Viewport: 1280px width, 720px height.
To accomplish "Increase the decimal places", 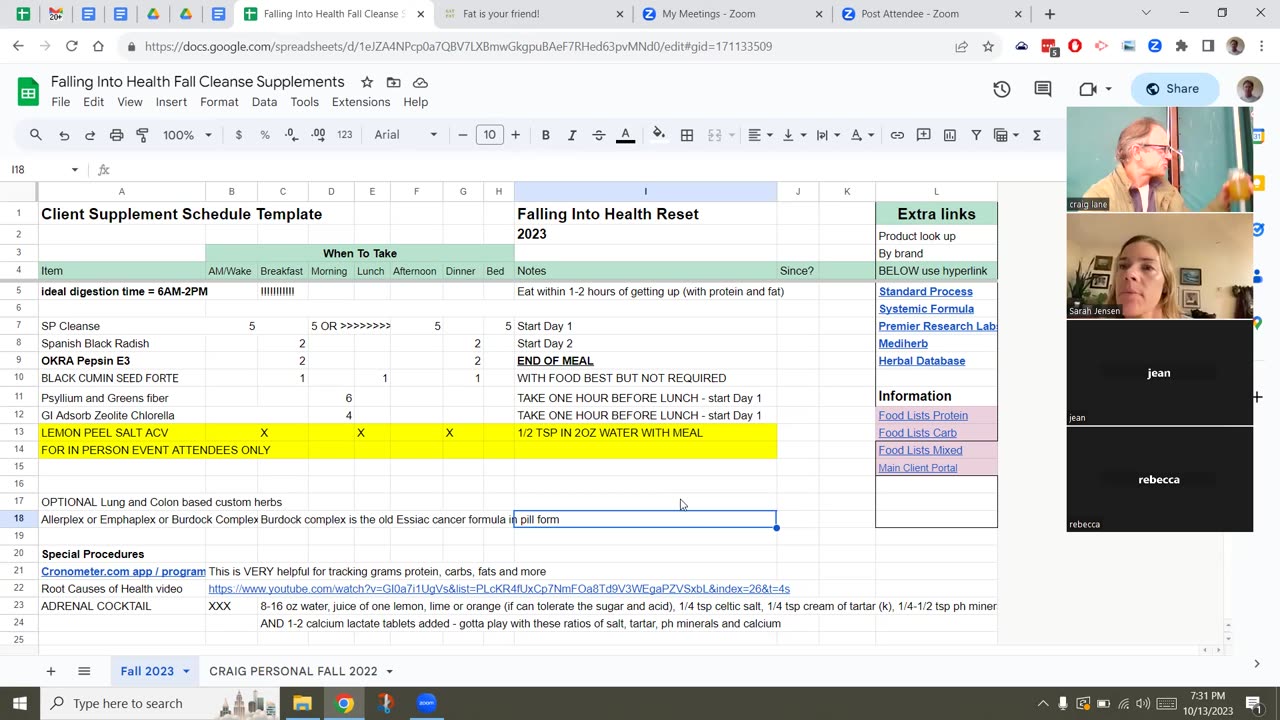I will (318, 135).
